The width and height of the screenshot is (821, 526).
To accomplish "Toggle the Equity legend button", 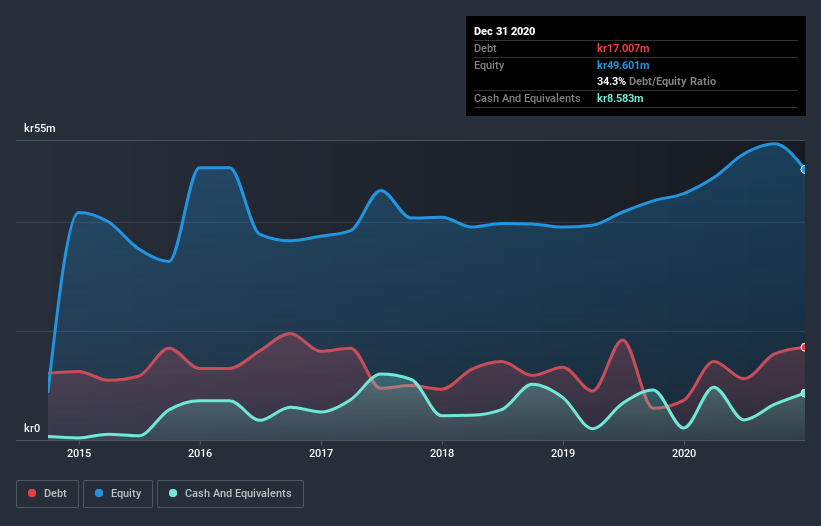I will pyautogui.click(x=118, y=494).
